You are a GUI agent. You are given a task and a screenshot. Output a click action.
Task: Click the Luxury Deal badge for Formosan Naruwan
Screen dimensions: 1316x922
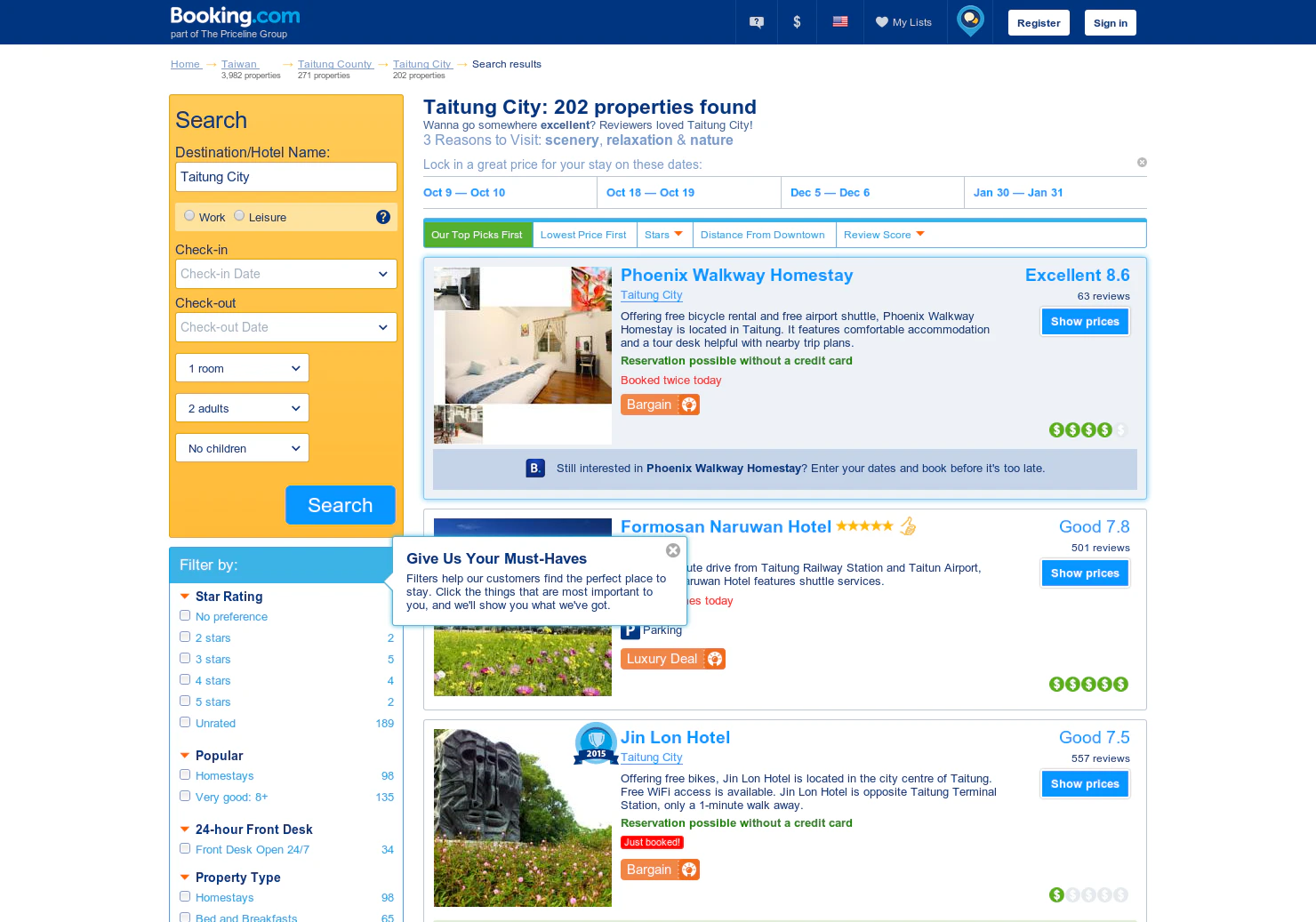coord(673,659)
